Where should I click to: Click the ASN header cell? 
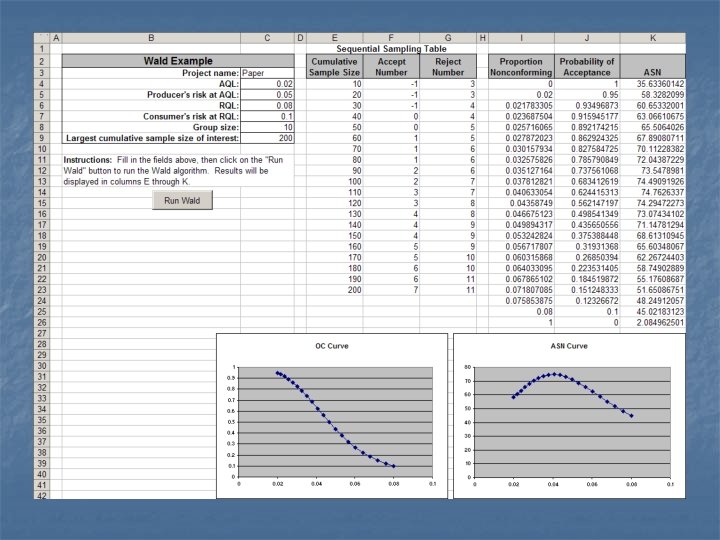[652, 67]
